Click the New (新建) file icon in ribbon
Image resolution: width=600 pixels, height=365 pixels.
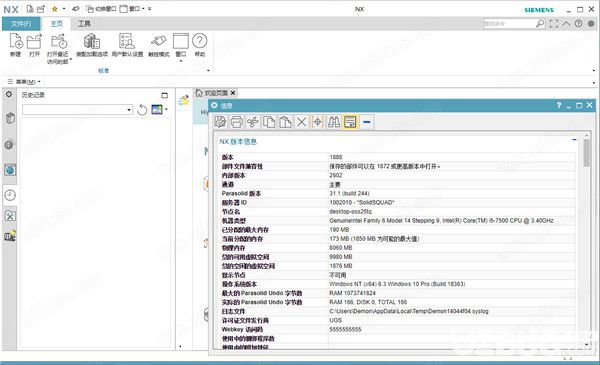click(x=16, y=41)
